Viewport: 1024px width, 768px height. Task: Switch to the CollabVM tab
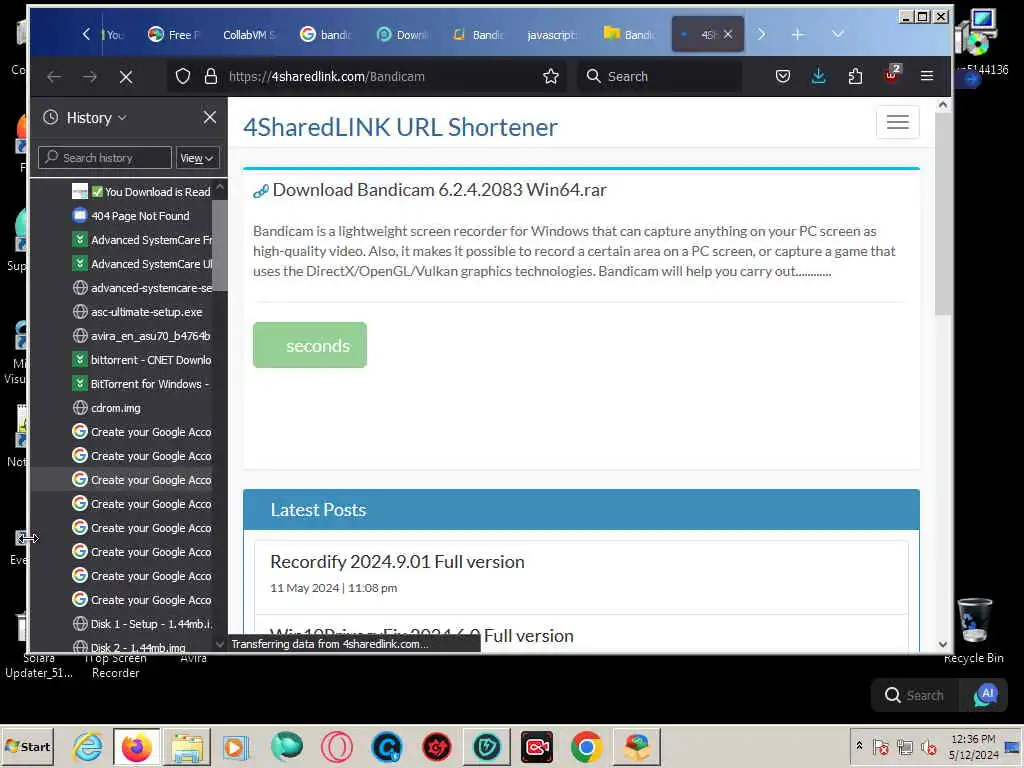(x=249, y=35)
